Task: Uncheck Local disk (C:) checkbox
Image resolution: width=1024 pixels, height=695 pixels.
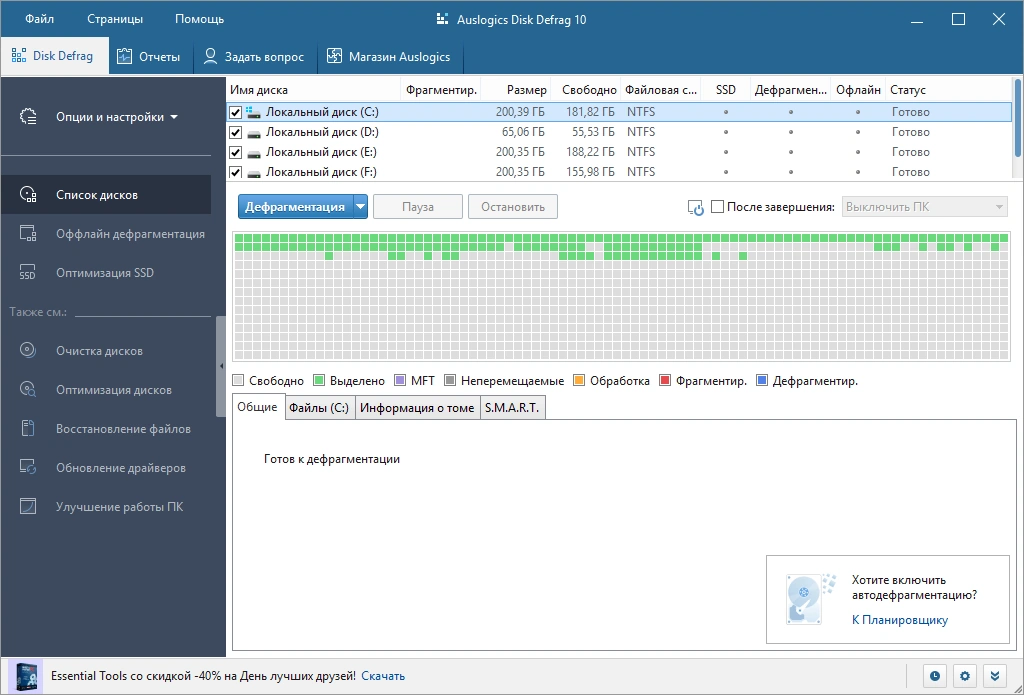Action: (235, 112)
